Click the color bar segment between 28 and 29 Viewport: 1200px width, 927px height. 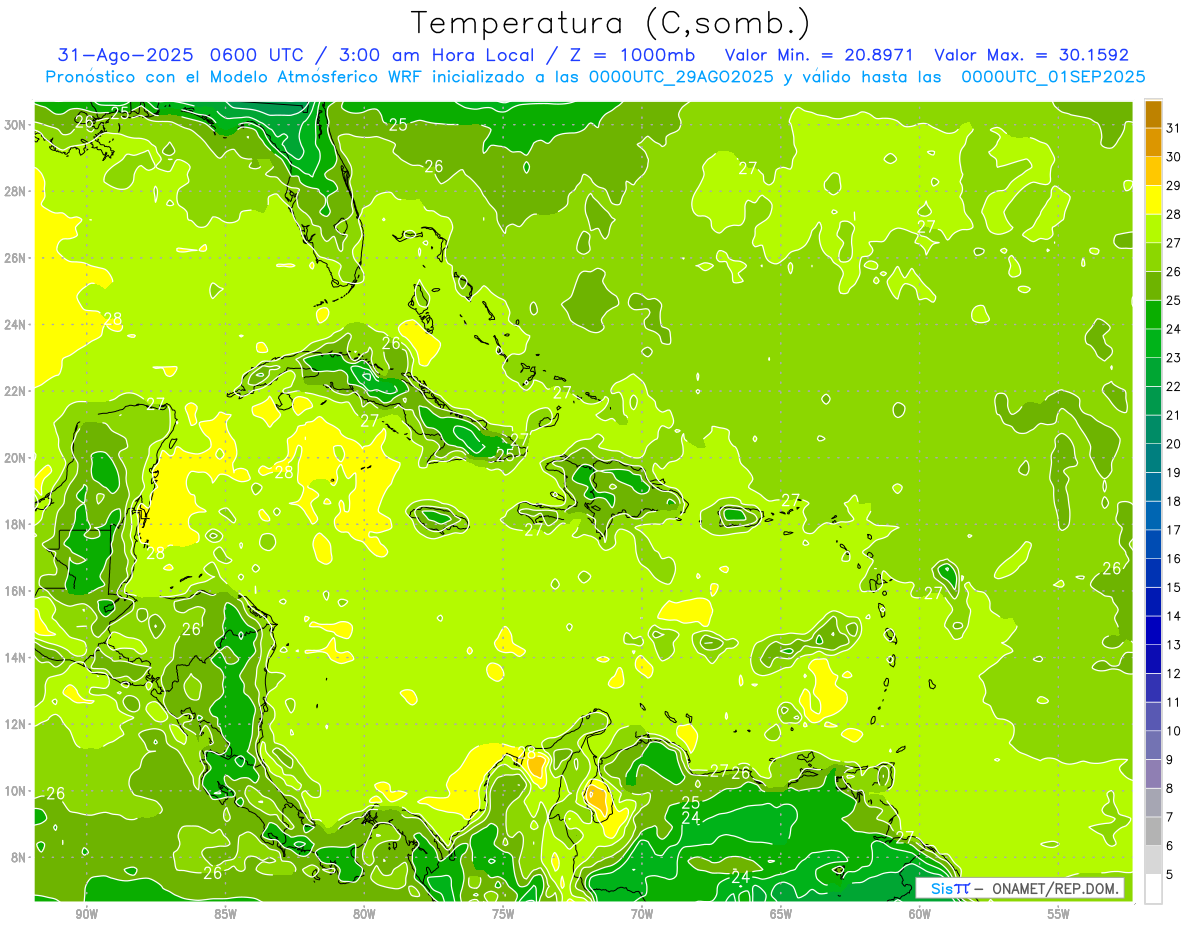(x=1153, y=199)
